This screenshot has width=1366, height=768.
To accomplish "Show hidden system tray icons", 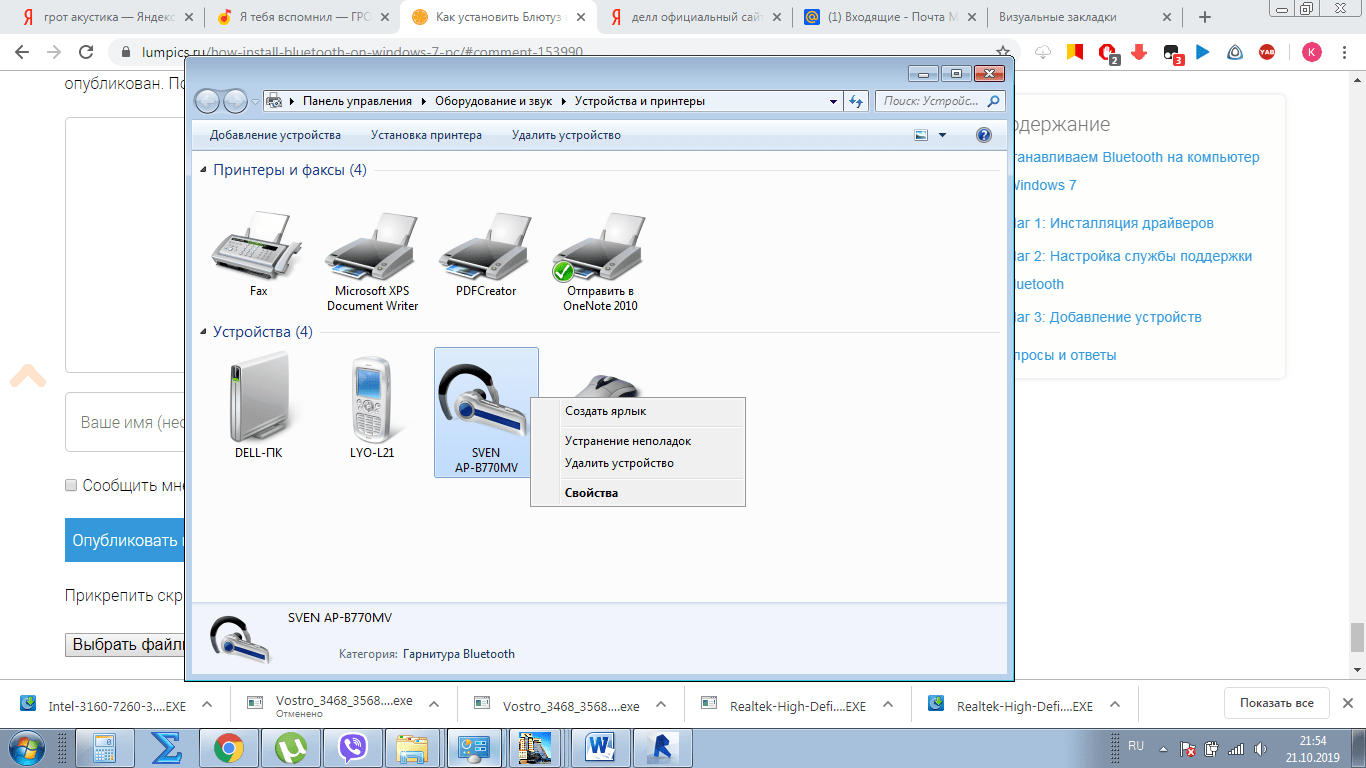I will [x=1162, y=748].
